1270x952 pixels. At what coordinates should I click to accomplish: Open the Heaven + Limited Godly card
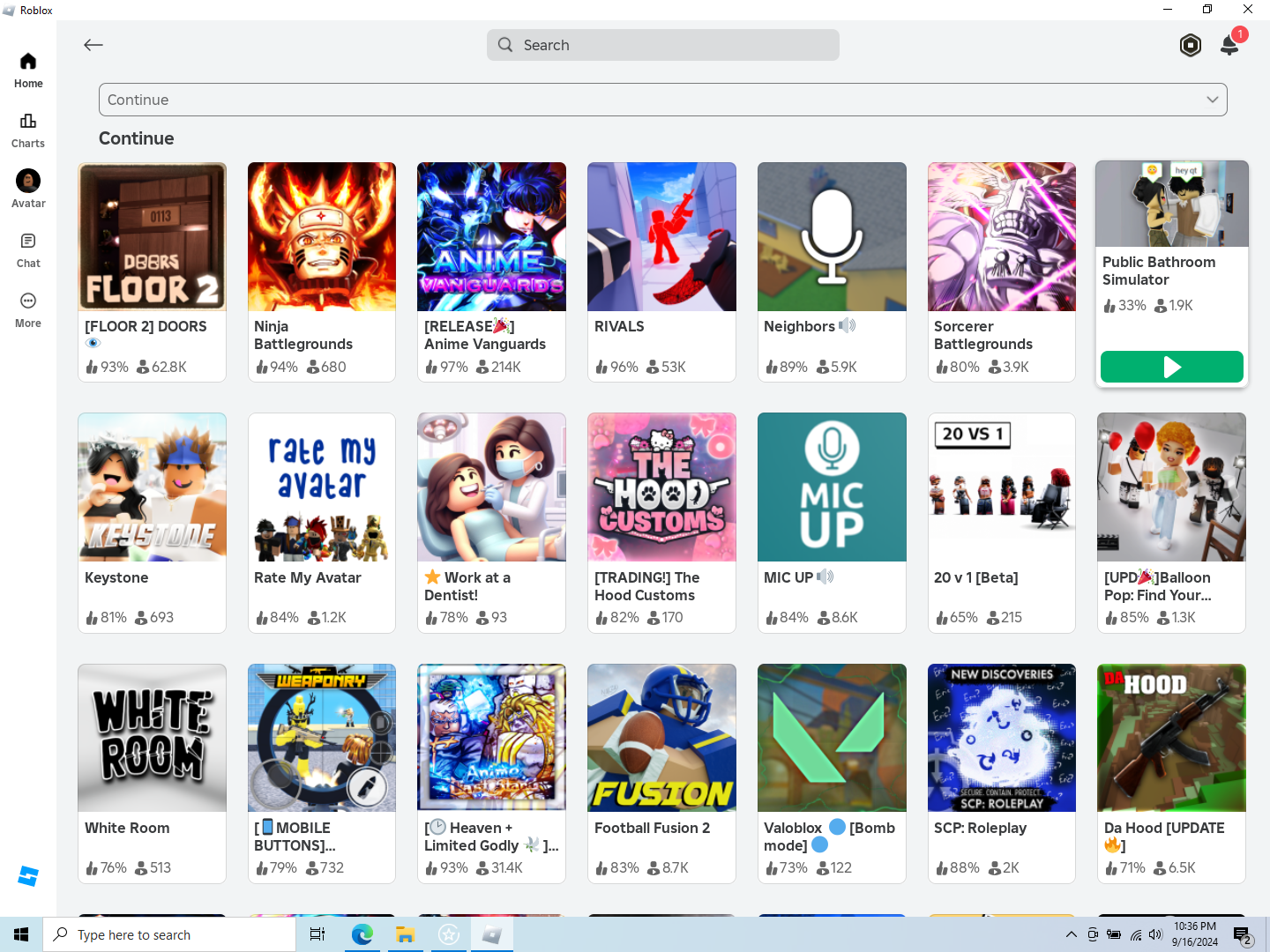(491, 773)
